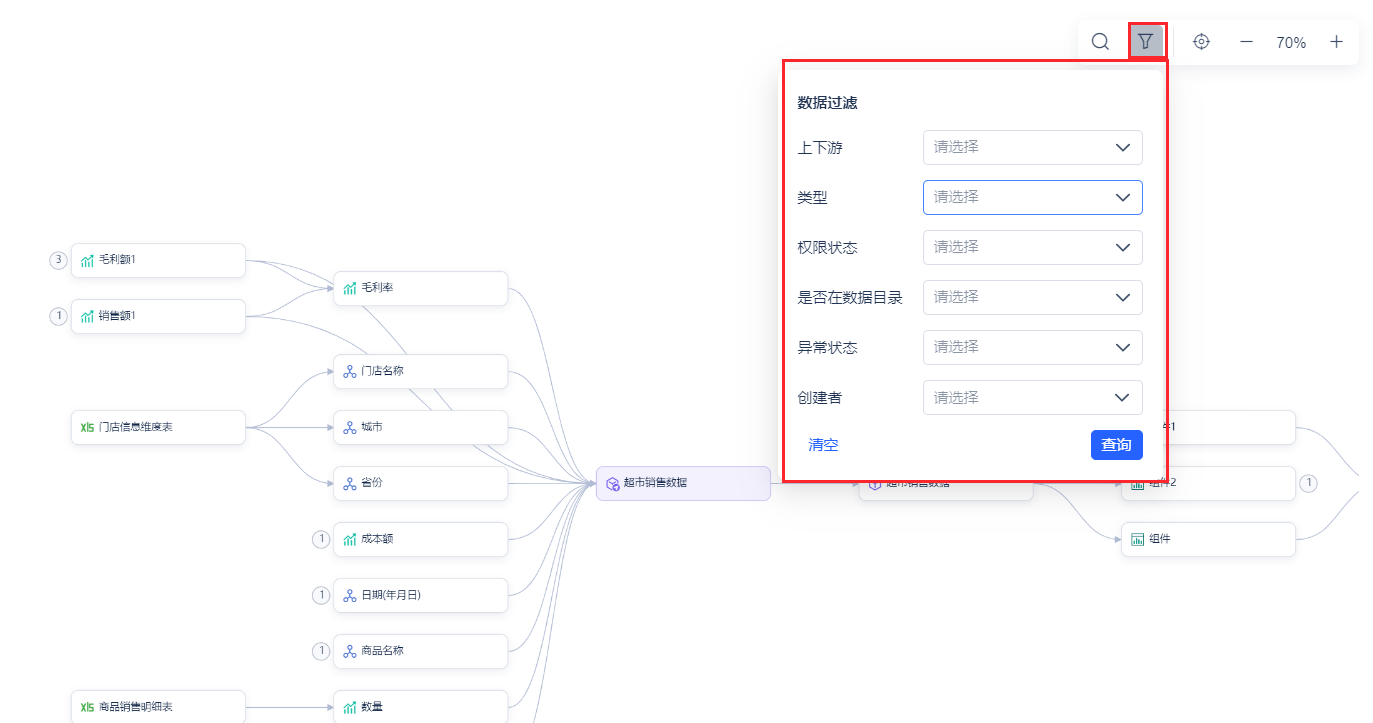Open the 类型 dropdown
Viewport: 1373px width, 723px height.
1032,197
